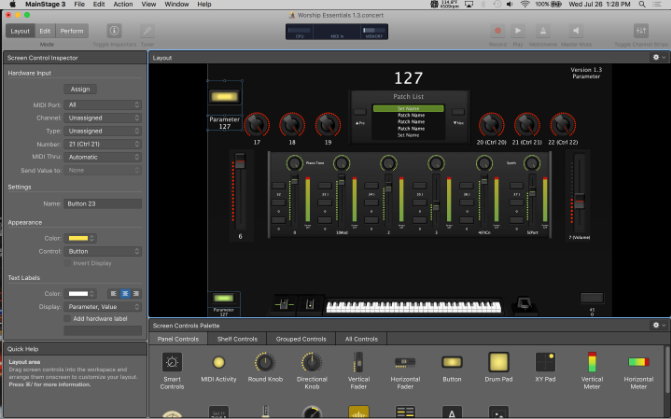Open the Channel dropdown
Screen dimensions: 671x419
[x=103, y=118]
